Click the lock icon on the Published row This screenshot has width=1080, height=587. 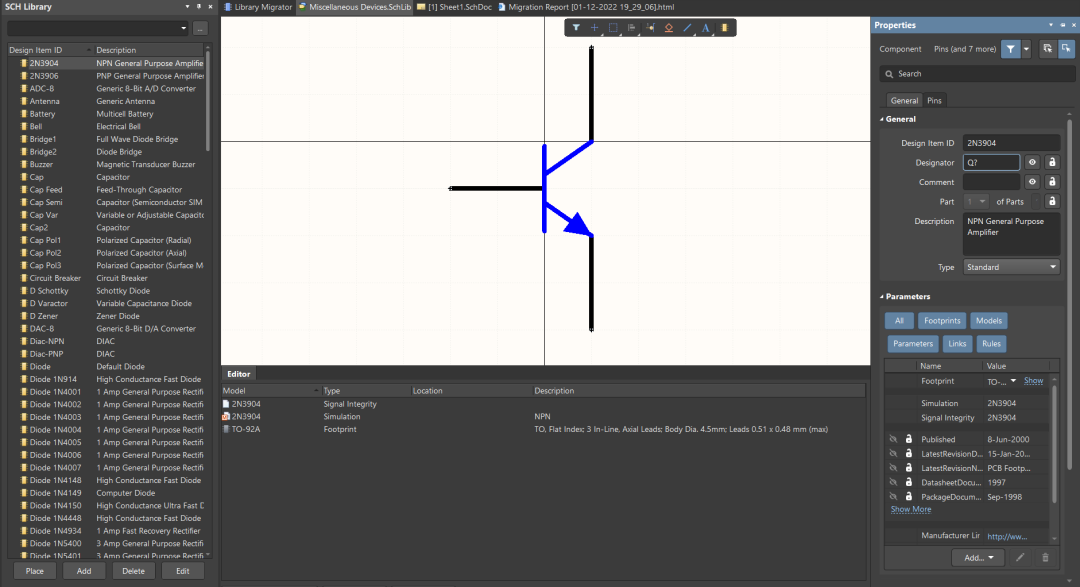click(908, 439)
